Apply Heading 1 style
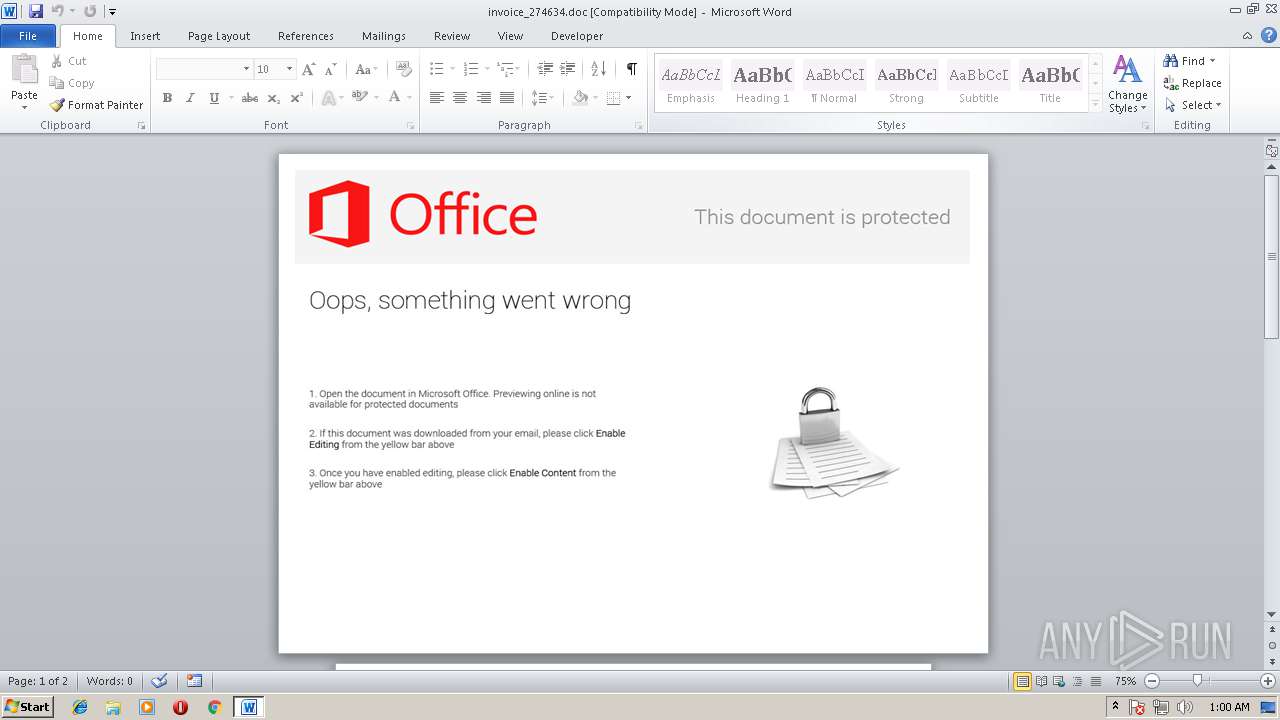Screen dimensions: 1280x720 (762, 84)
